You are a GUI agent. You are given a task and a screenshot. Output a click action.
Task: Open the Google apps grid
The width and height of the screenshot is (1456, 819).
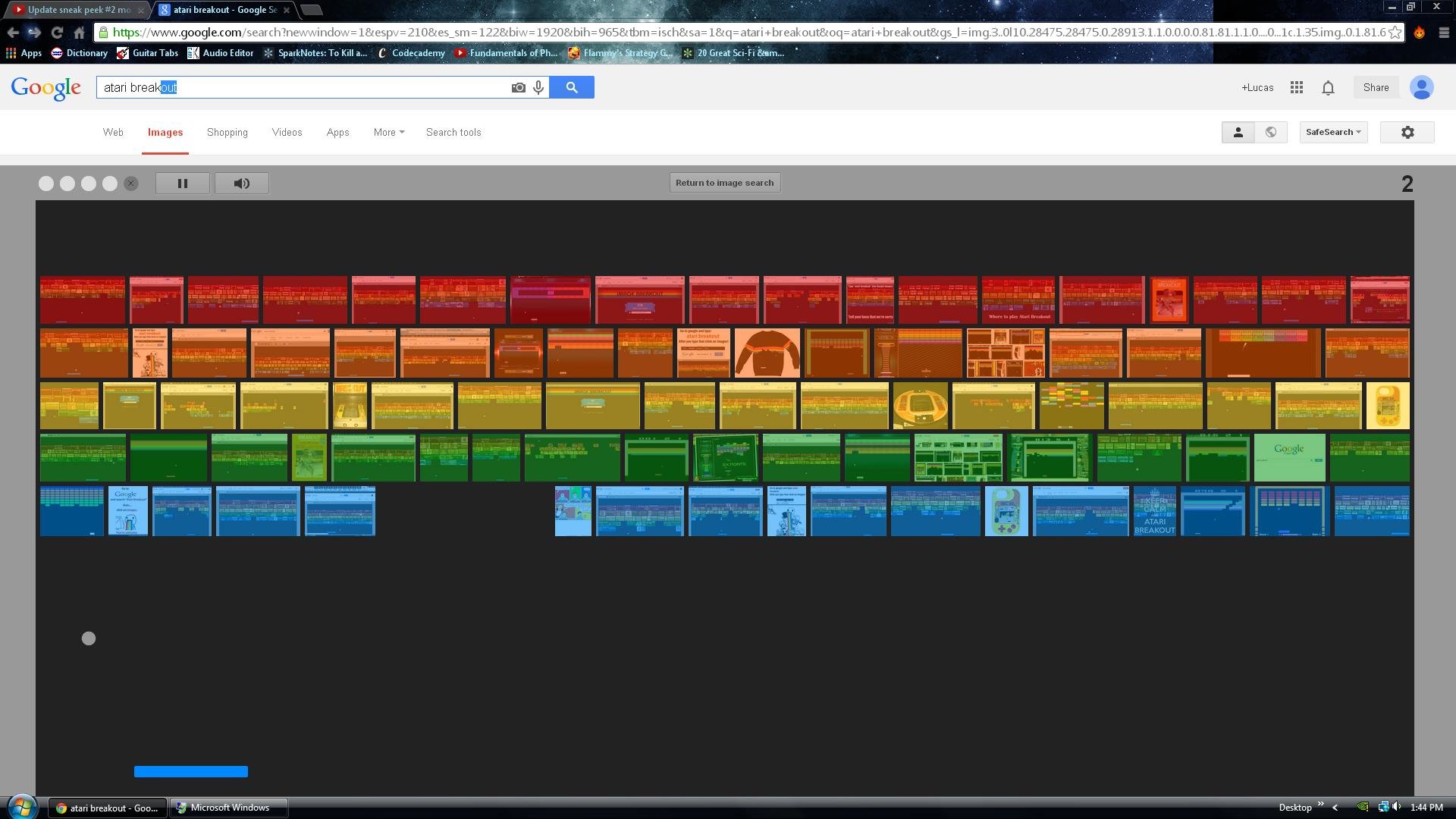tap(1297, 88)
